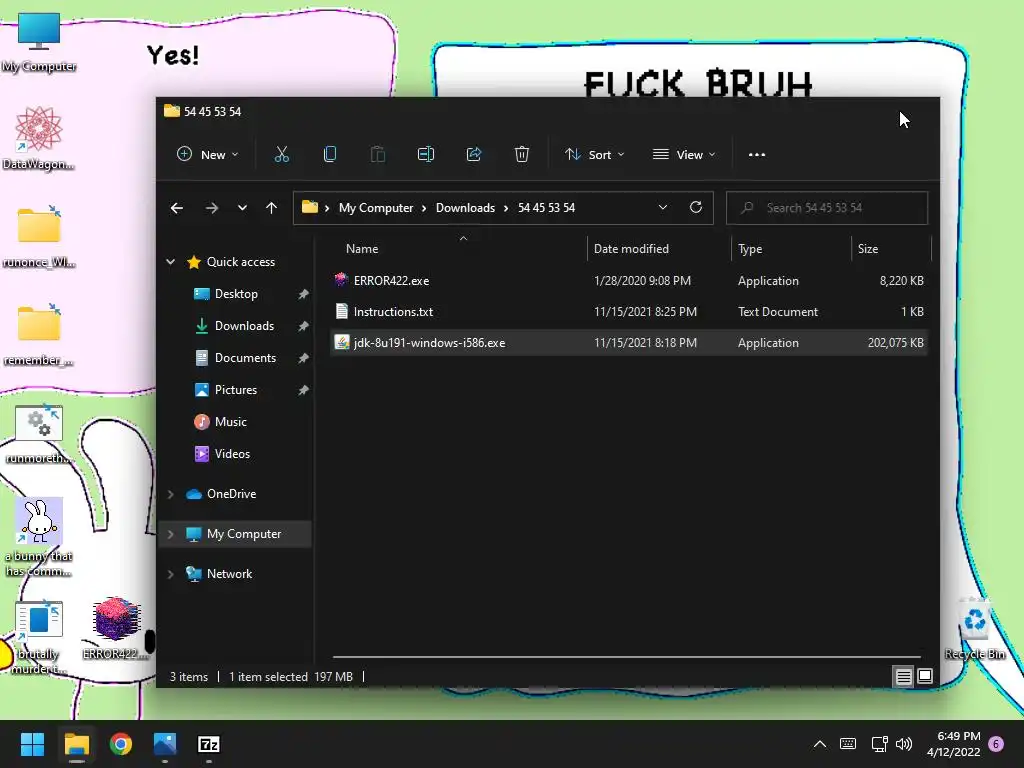
Task: Click the Copy icon in toolbar
Action: (330, 155)
